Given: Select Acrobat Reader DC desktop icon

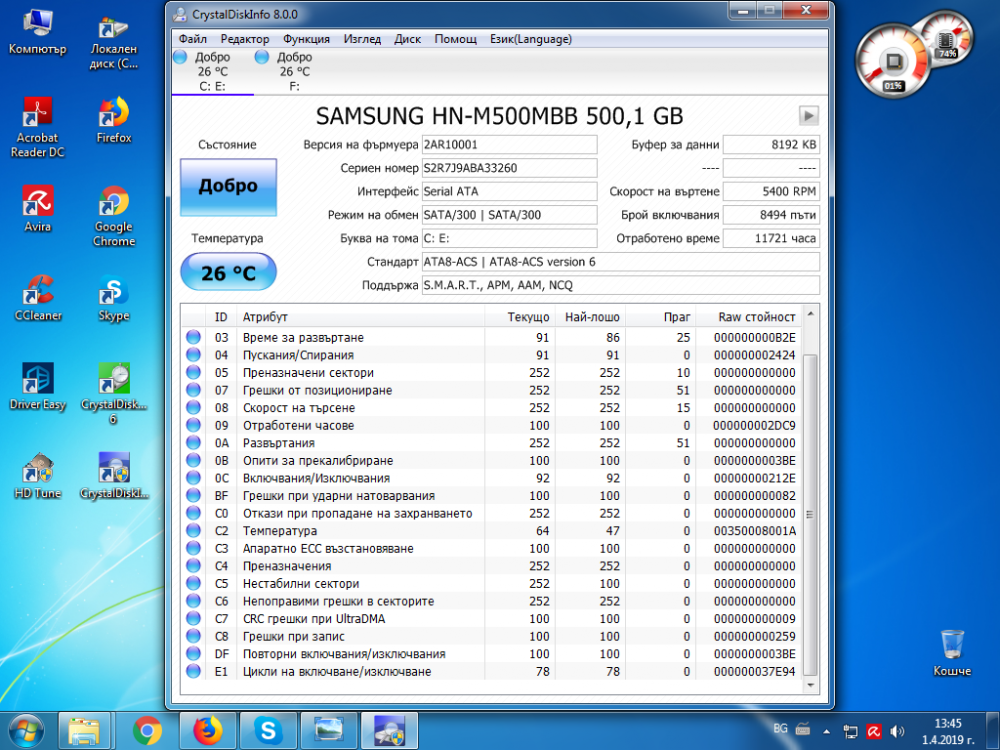Looking at the screenshot, I should pos(37,126).
